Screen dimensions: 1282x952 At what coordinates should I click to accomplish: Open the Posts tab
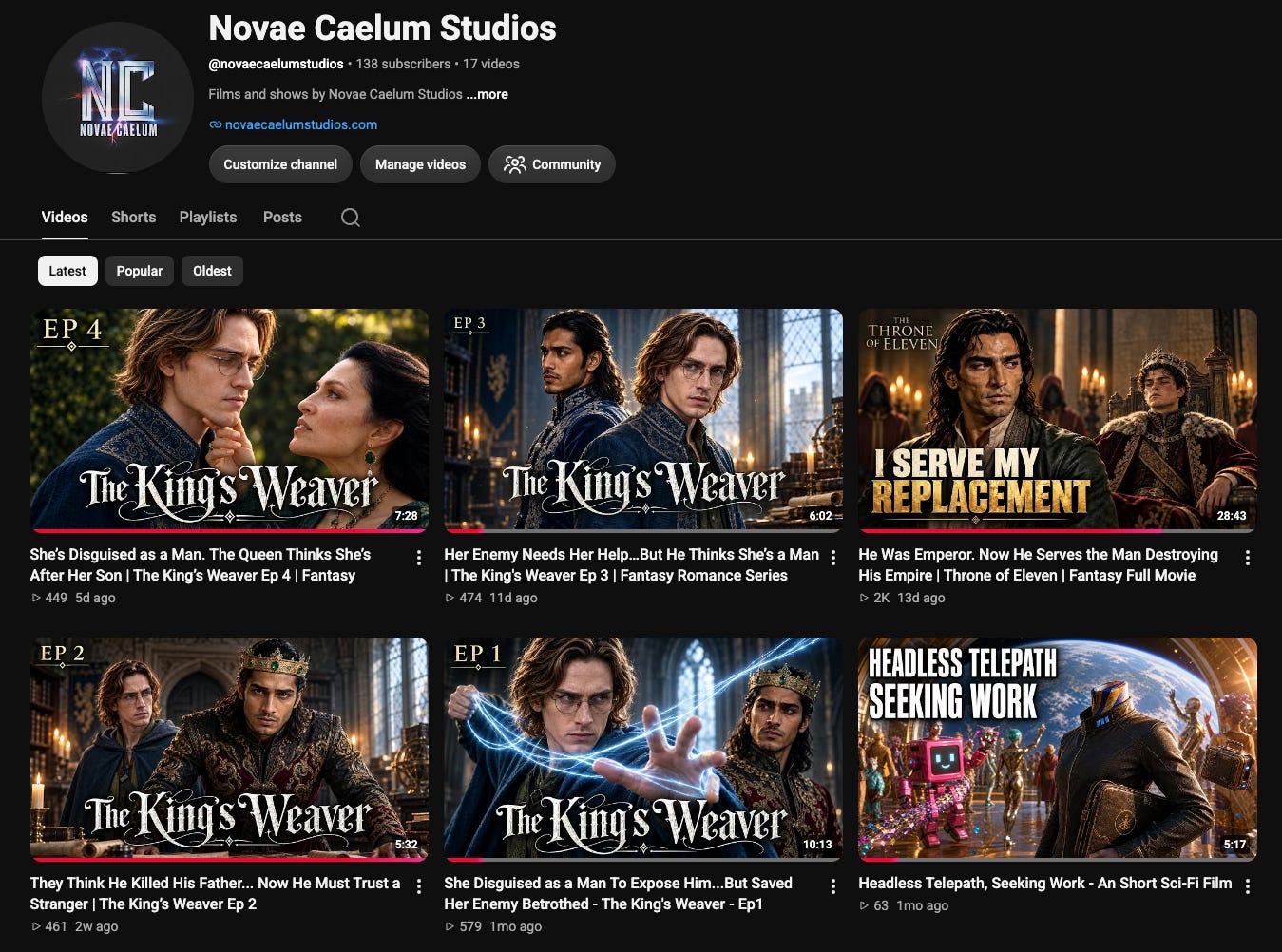pyautogui.click(x=282, y=217)
